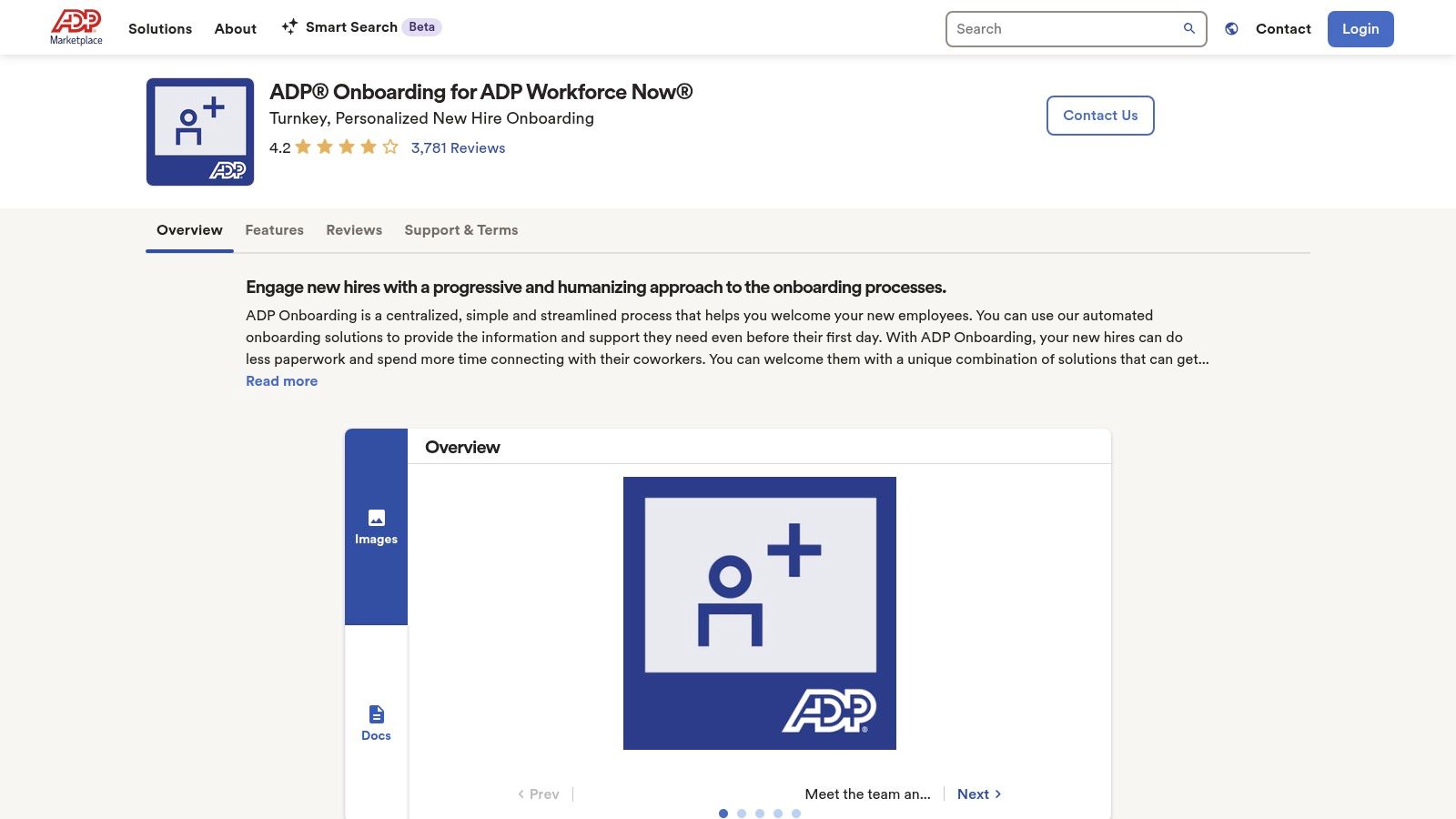Screen dimensions: 1456x819
Task: Select the Images panel in the media sidebar
Action: coord(376,526)
